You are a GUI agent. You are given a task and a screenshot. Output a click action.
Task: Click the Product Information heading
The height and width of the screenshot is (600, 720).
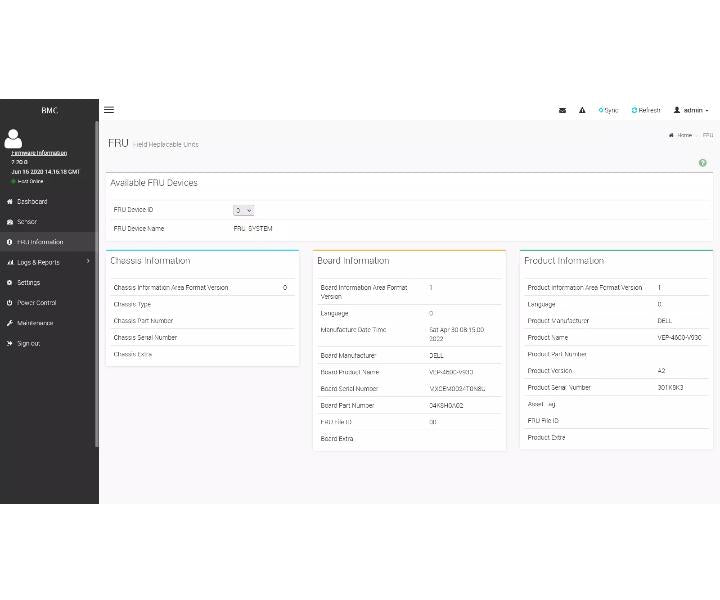[x=564, y=260]
